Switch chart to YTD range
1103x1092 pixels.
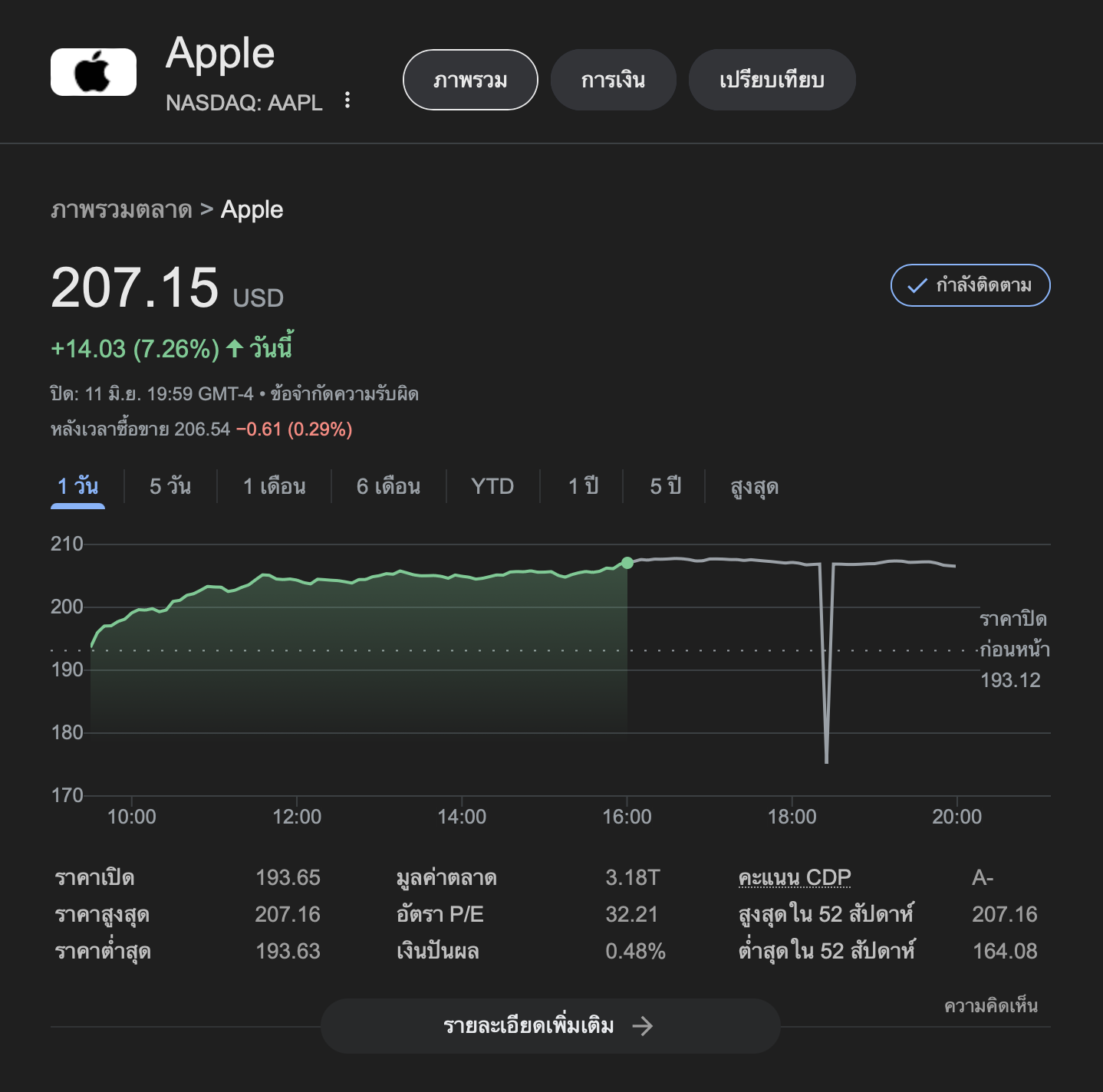point(492,486)
